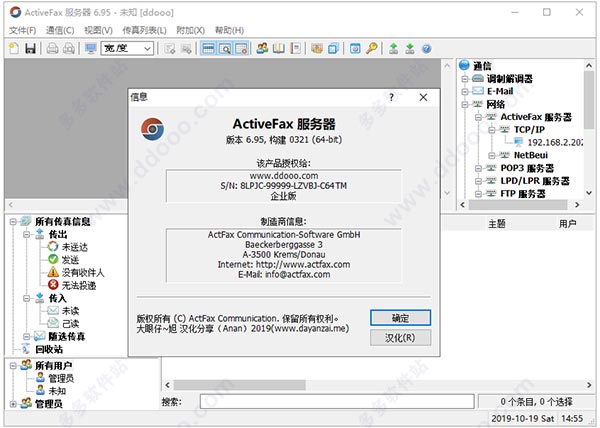
Task: Open the 文件(F) menu
Action: tap(22, 30)
